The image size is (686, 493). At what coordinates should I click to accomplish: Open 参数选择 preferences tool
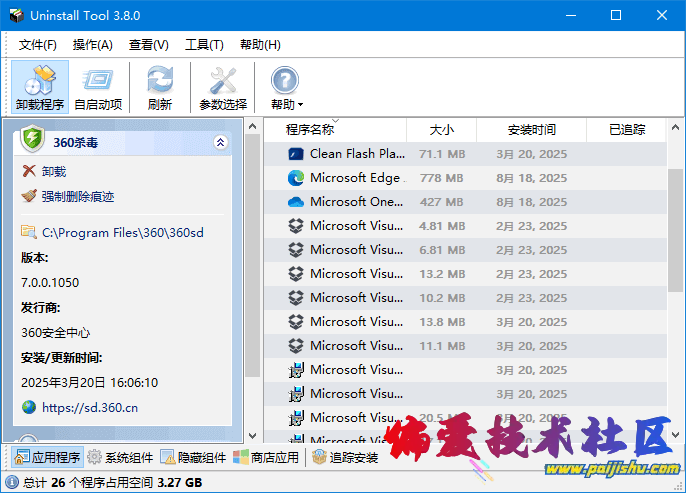click(223, 87)
